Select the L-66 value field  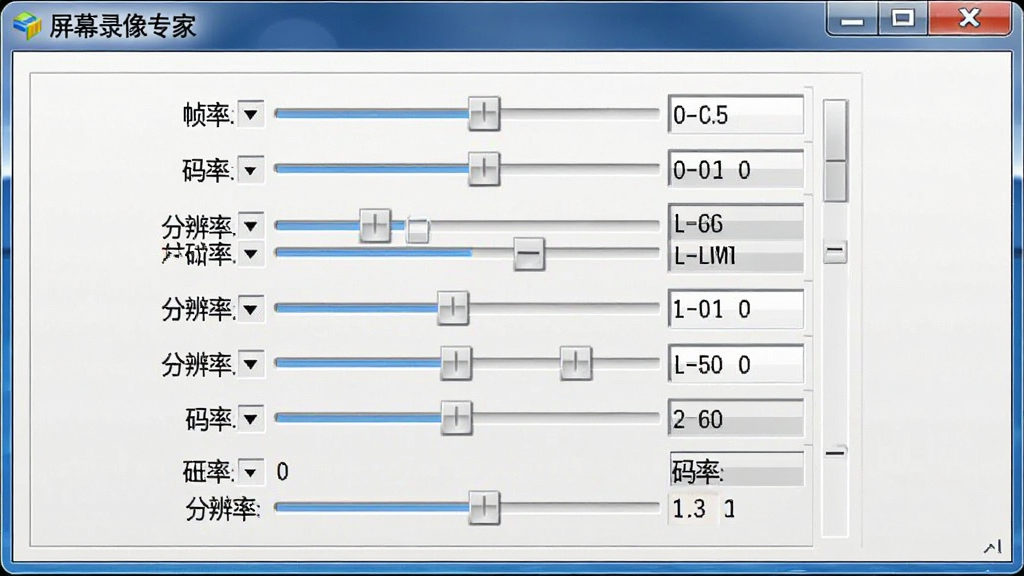[736, 223]
